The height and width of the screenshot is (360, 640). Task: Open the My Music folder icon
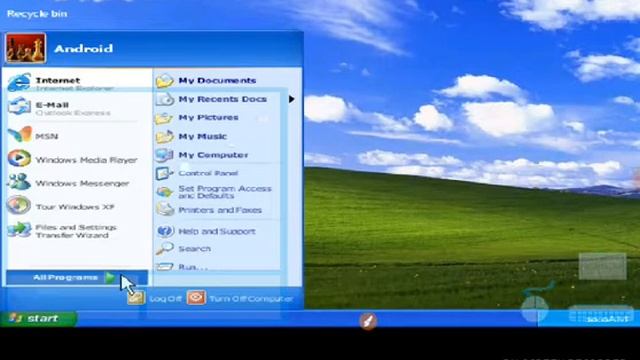coord(164,136)
